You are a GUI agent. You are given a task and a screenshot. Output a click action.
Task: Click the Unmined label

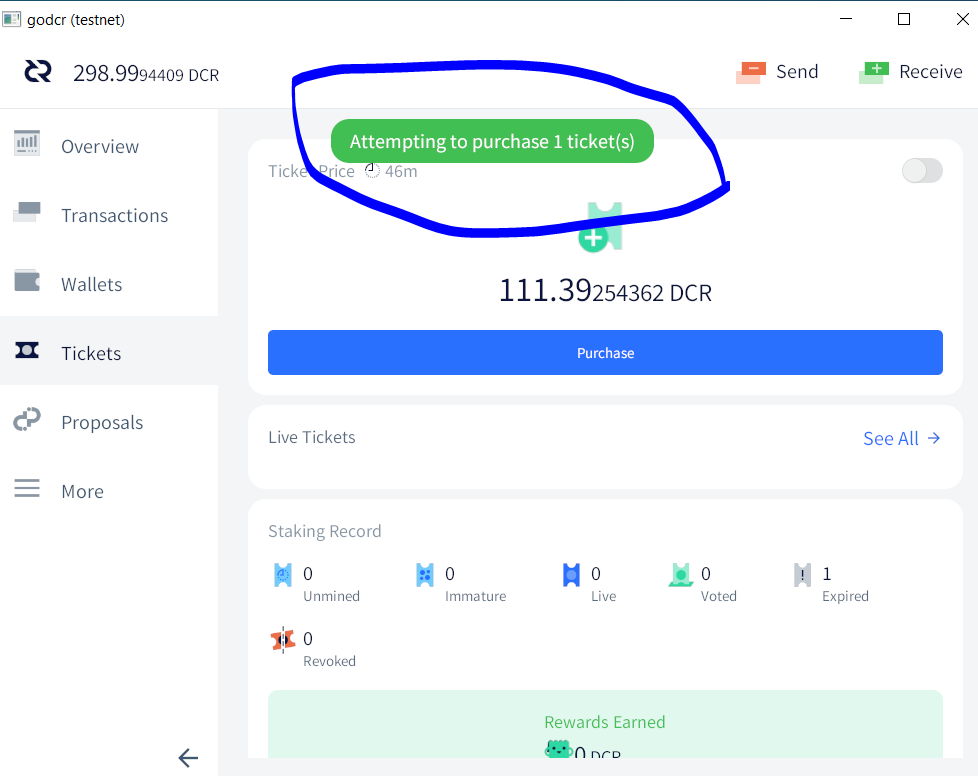pos(331,596)
